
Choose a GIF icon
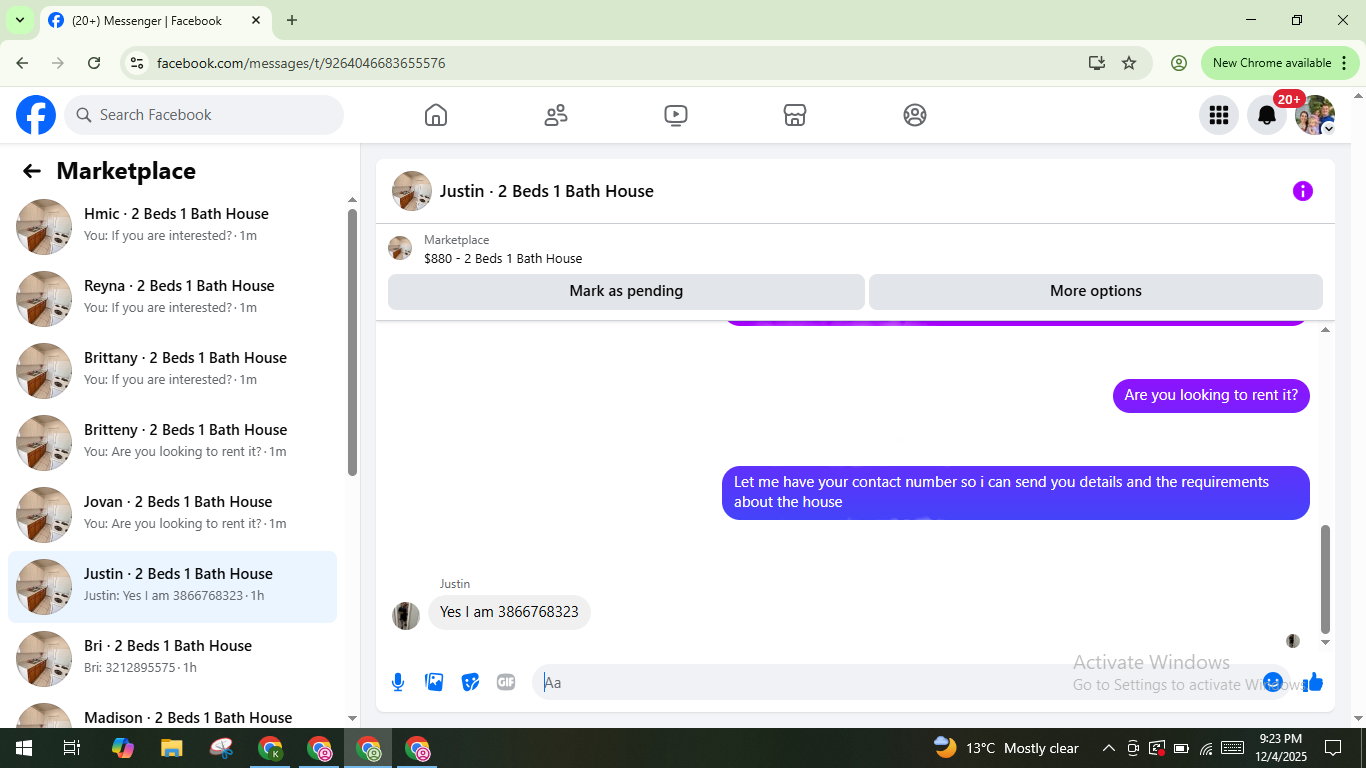tap(506, 682)
